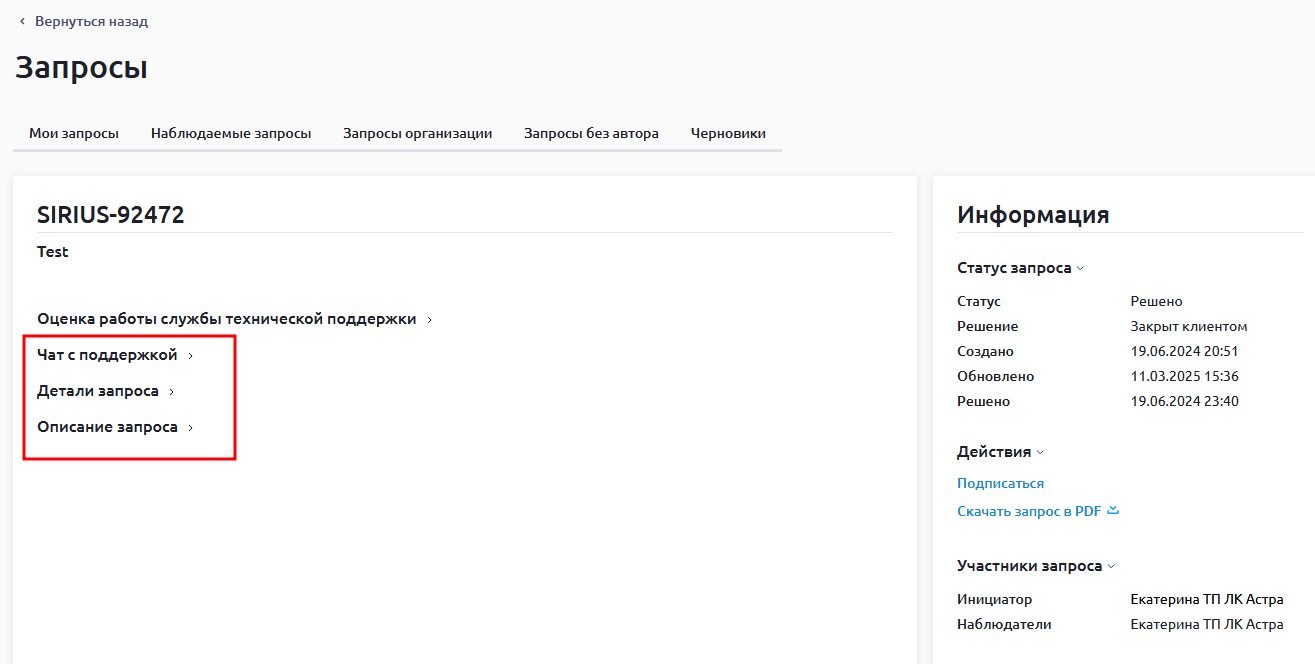
Task: Open the Черновики tab
Action: point(728,133)
